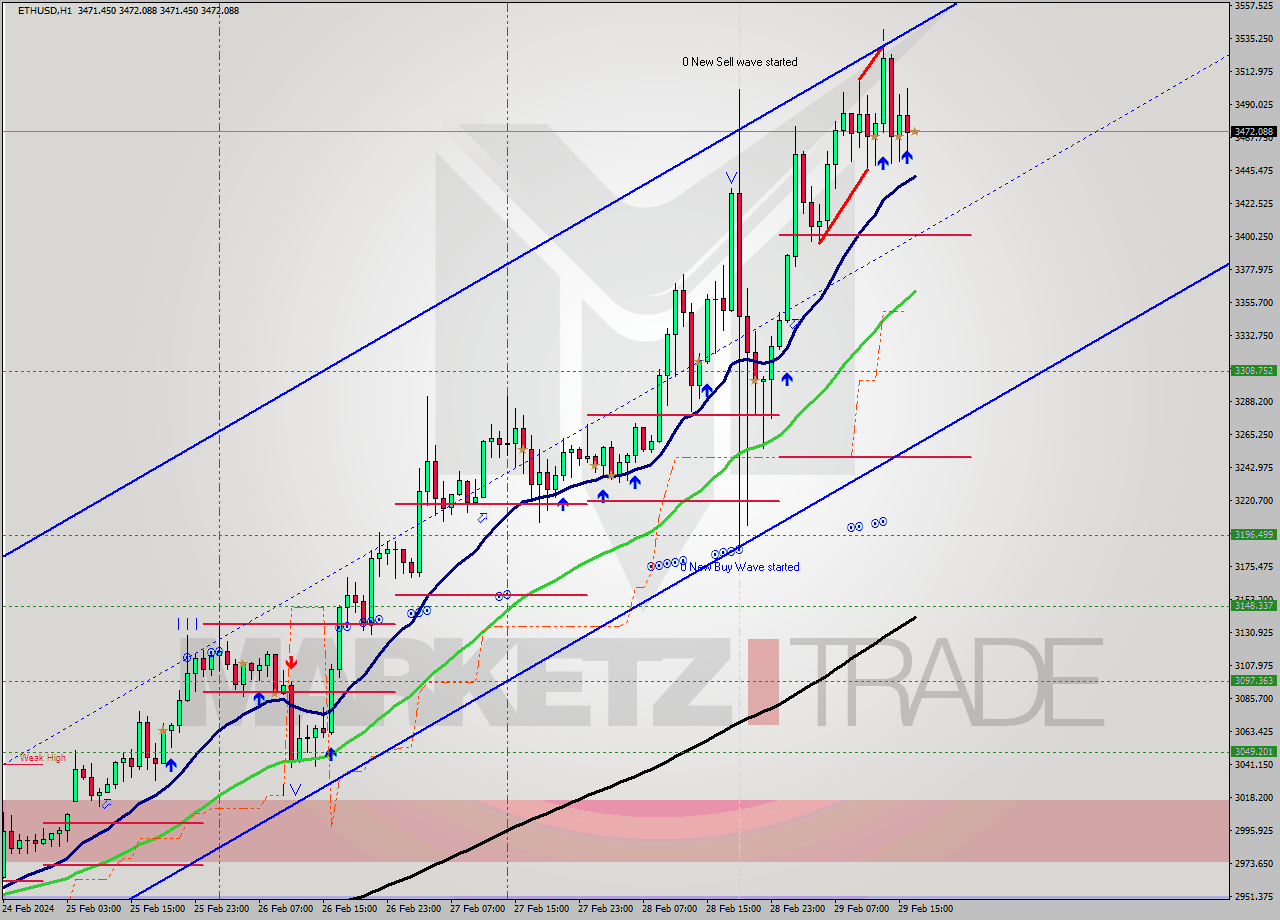Screen dimensions: 1280x920
Task: Click the green level tag 3148.337
Action: (x=1253, y=605)
